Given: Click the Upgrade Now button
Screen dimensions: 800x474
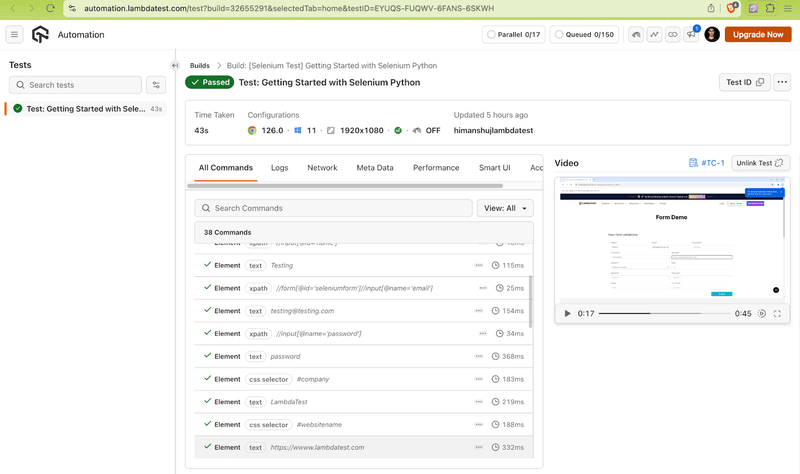Looking at the screenshot, I should (x=758, y=35).
